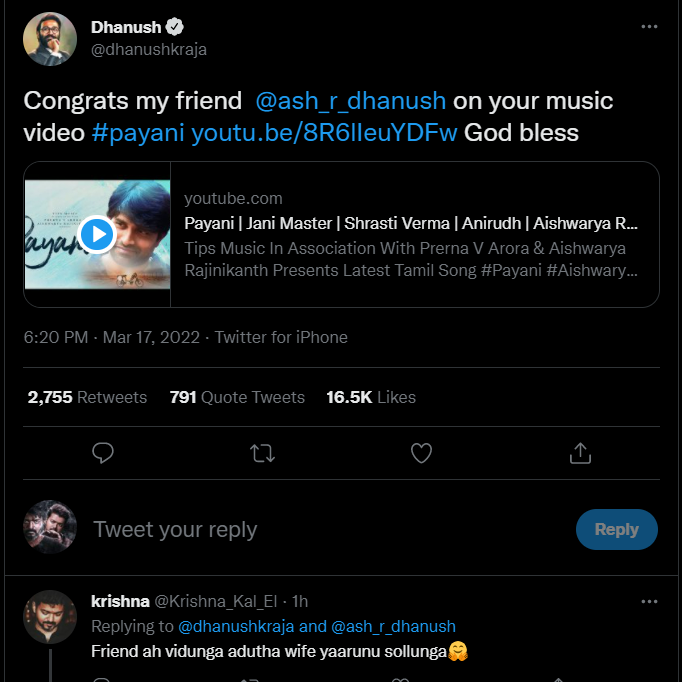Click krishna's reply avatar
The image size is (682, 682).
[x=50, y=616]
